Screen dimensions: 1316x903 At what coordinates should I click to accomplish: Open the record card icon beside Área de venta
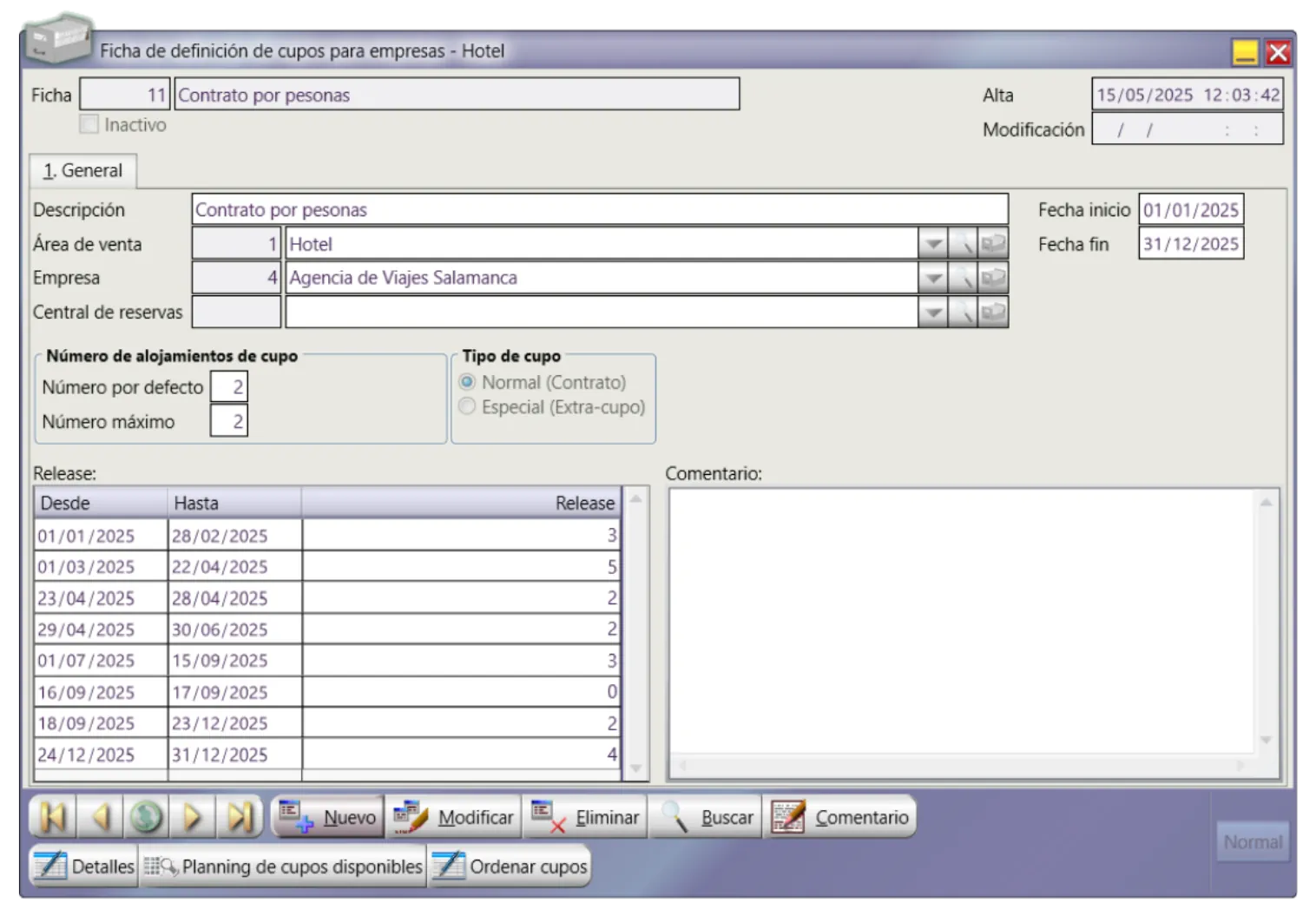[993, 244]
